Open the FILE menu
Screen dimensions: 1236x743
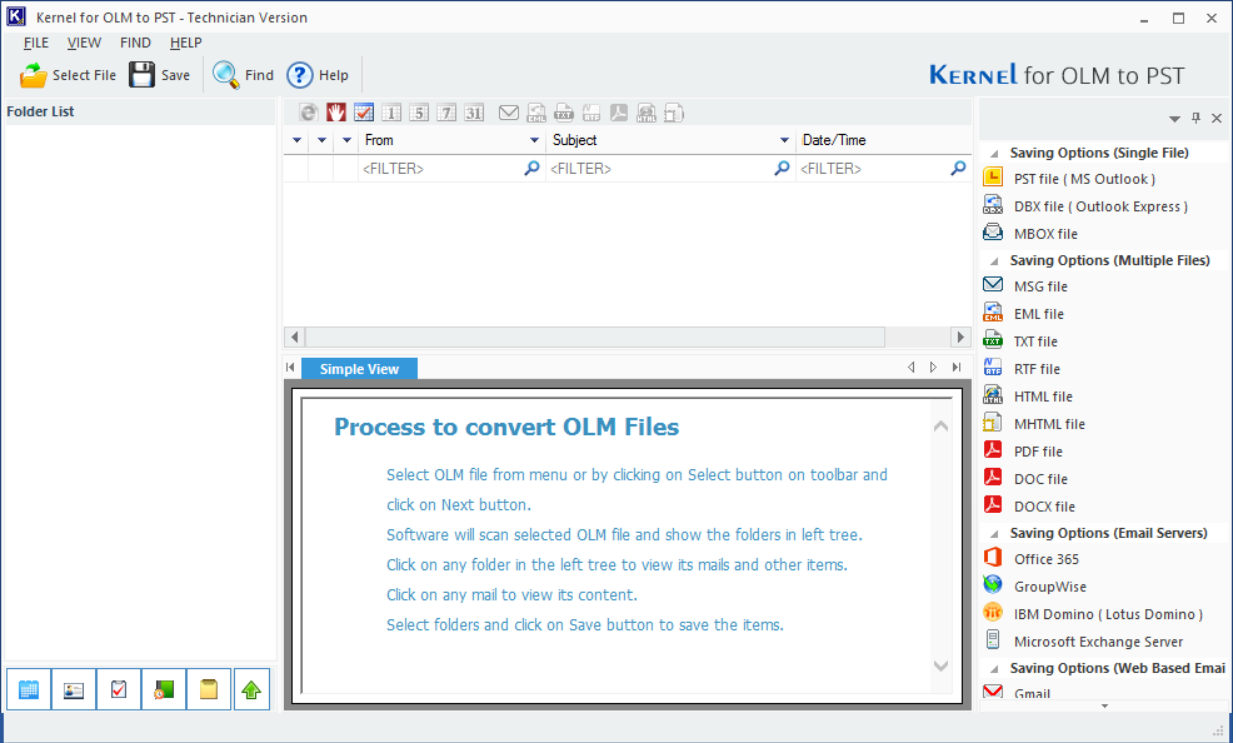coord(36,43)
